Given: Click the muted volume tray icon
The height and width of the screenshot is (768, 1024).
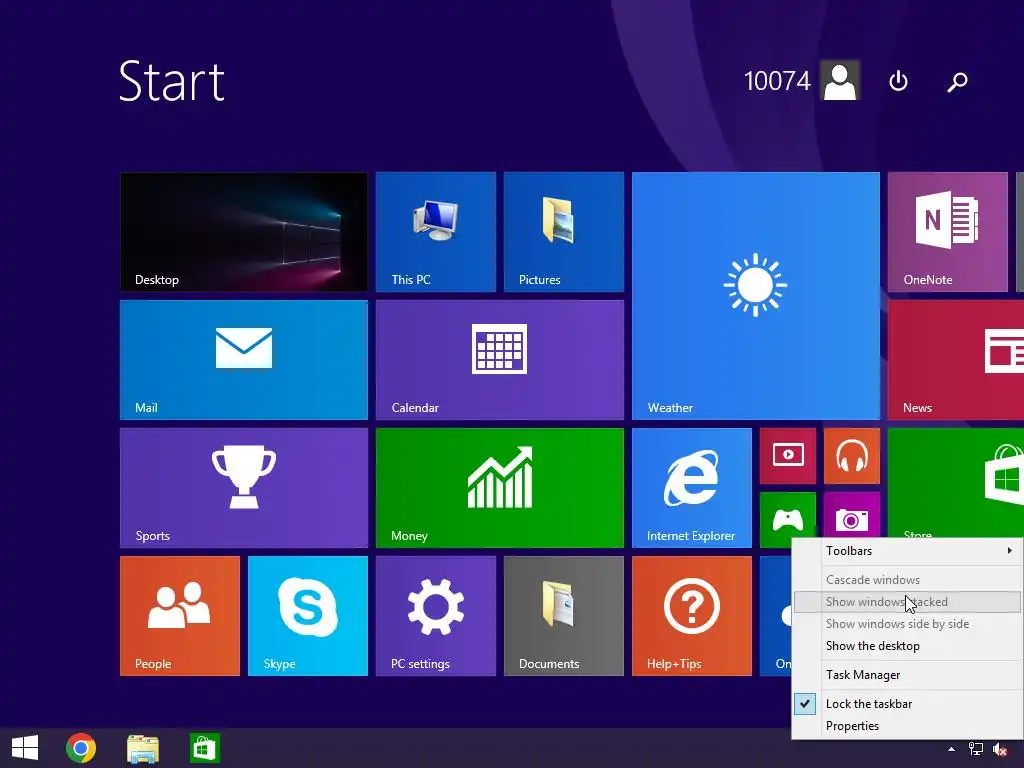Looking at the screenshot, I should coord(1000,749).
